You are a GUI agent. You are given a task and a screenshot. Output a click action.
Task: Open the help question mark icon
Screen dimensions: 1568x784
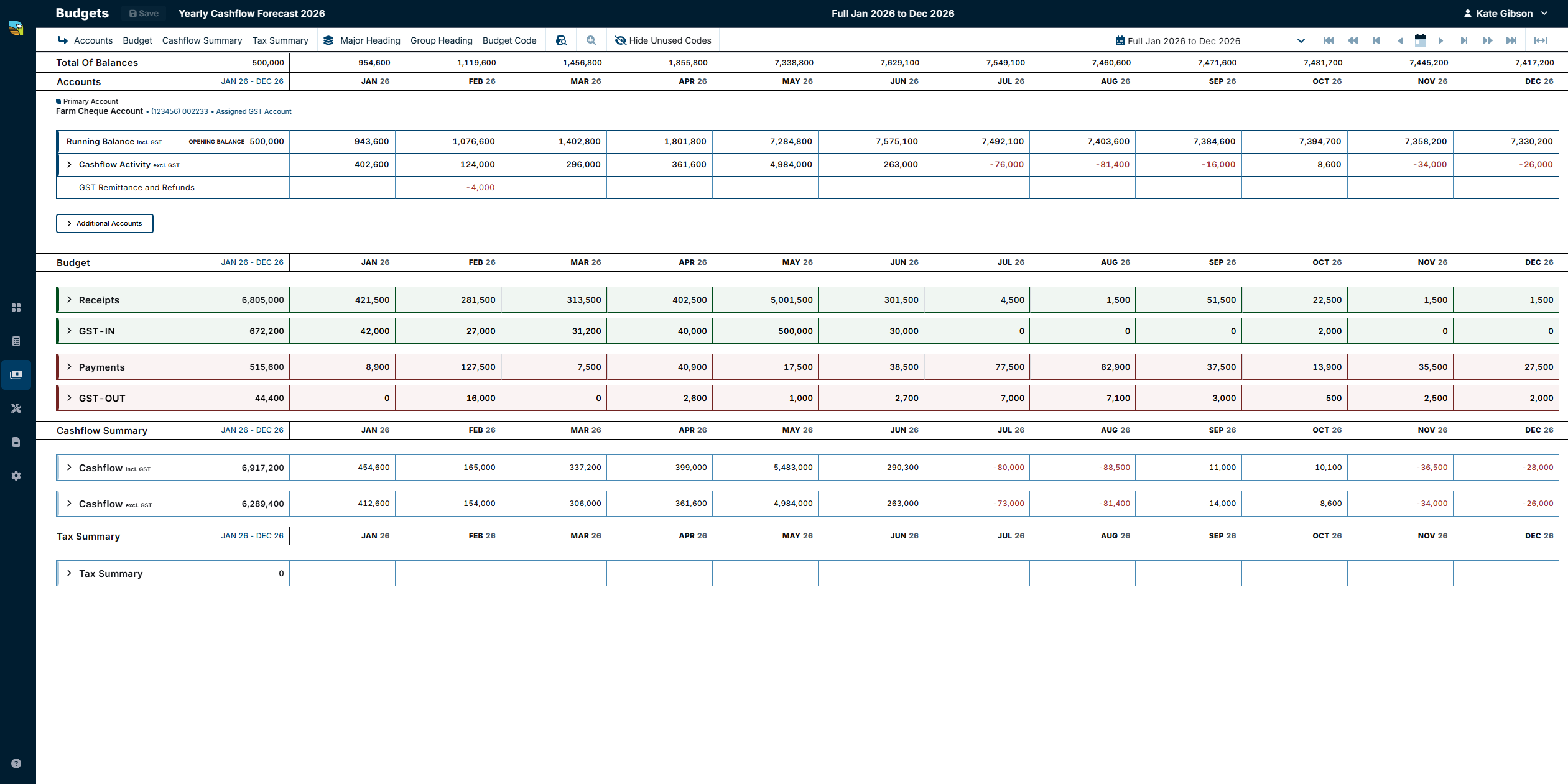coord(16,763)
